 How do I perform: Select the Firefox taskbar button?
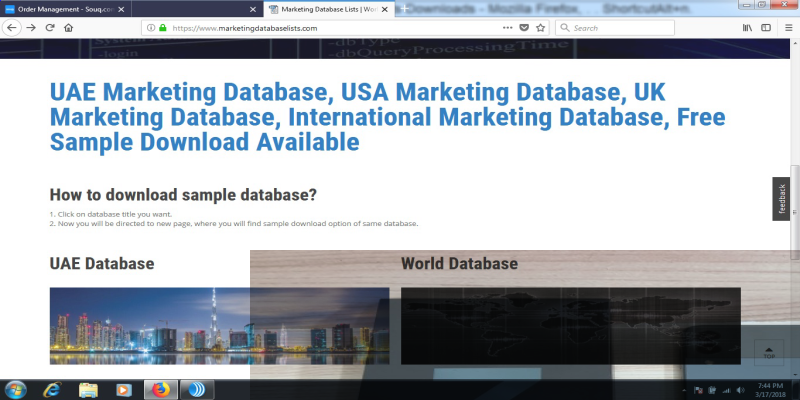[160, 390]
